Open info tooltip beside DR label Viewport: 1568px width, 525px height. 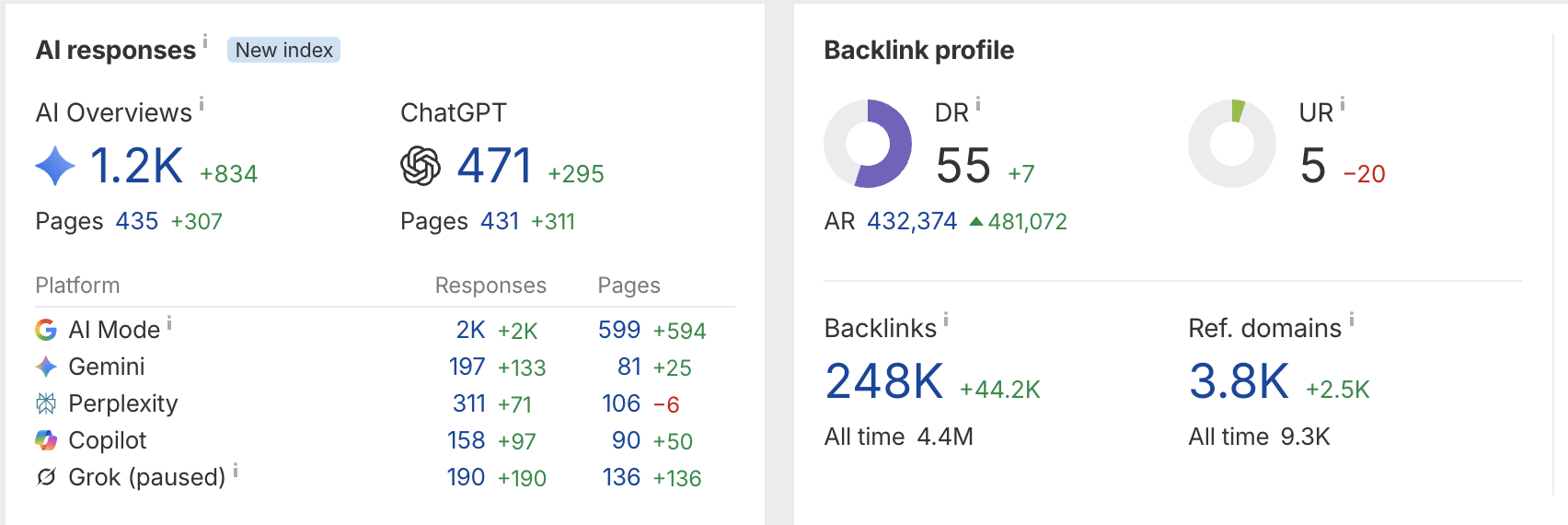[978, 104]
